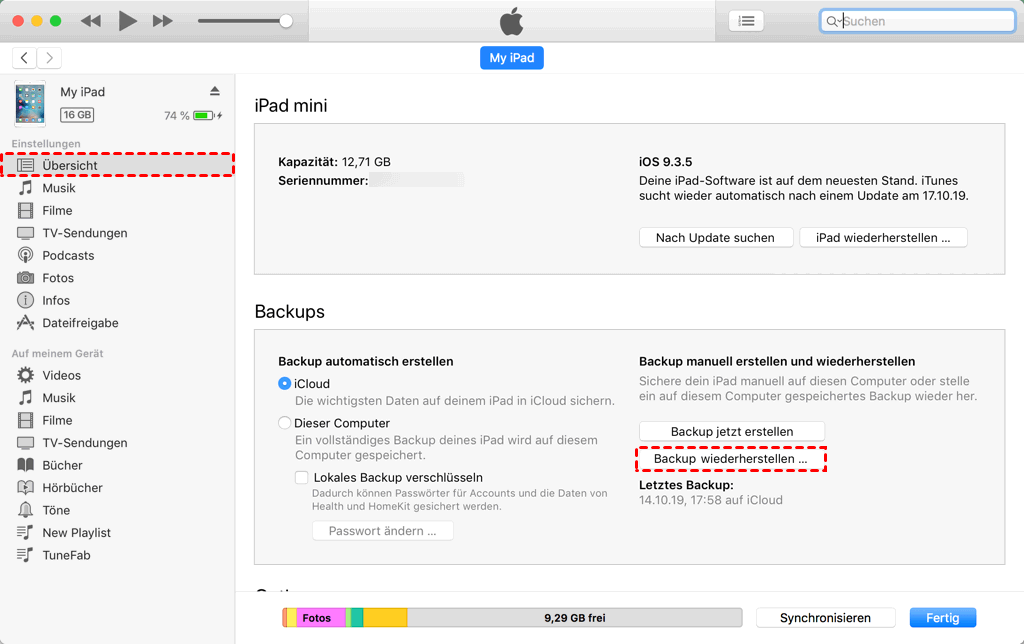Enable Lokales Backup verschlüsseln checkbox
This screenshot has width=1024, height=644.
pos(301,478)
